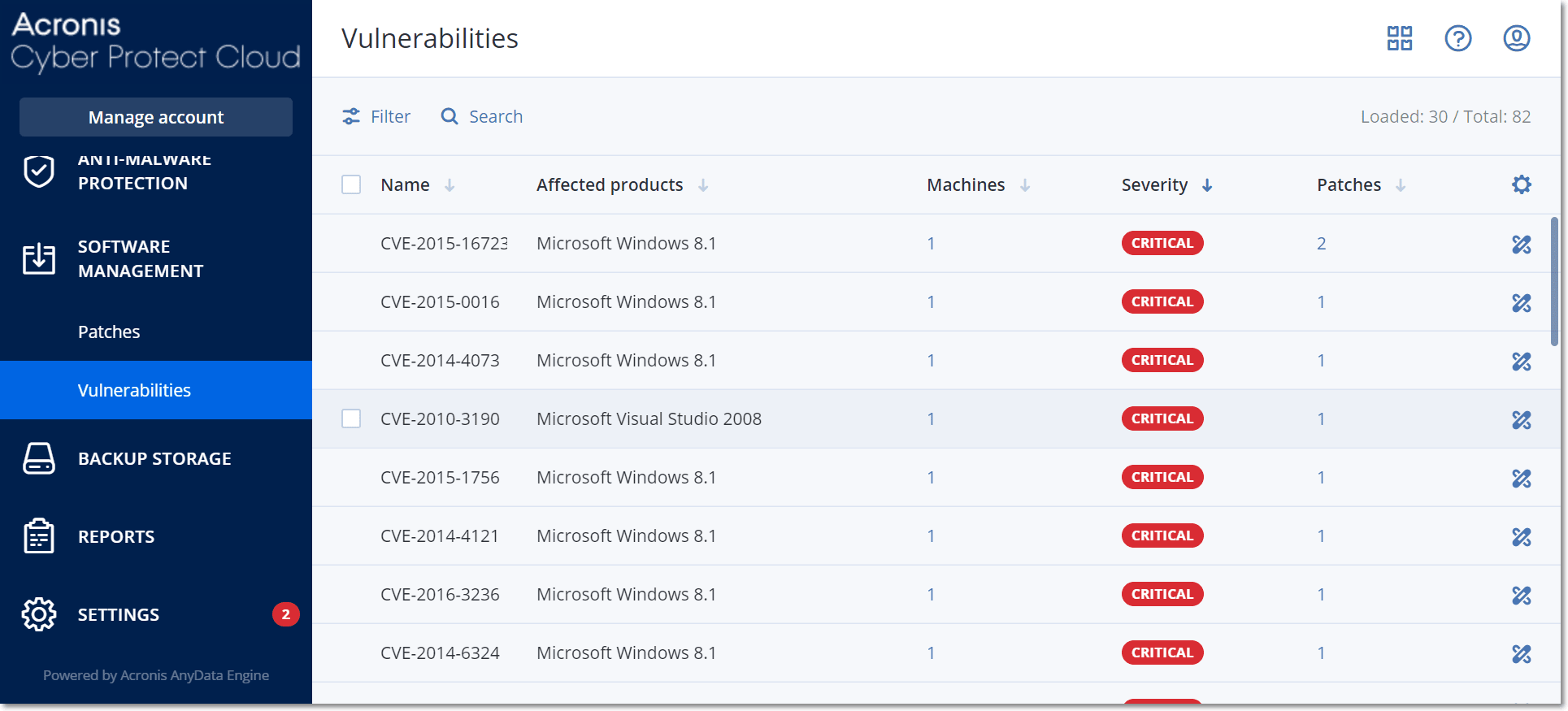The height and width of the screenshot is (711, 1568).
Task: Open the apps grid icon in header
Action: 1399,38
